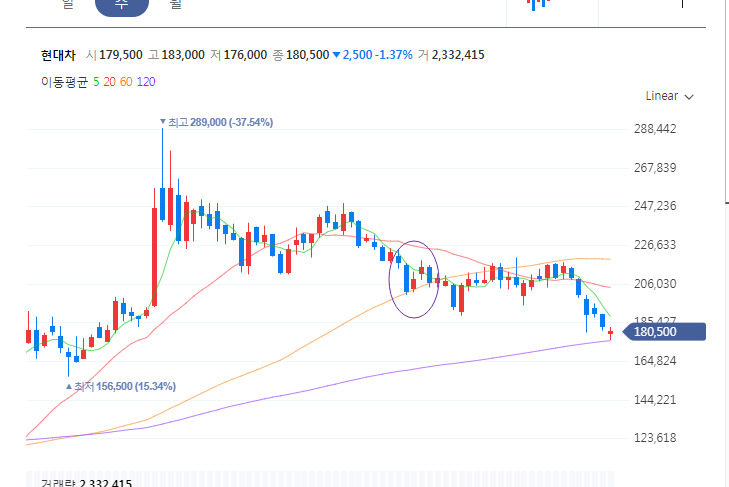Select the high price 183,000 value
729x487 pixels.
pyautogui.click(x=183, y=55)
